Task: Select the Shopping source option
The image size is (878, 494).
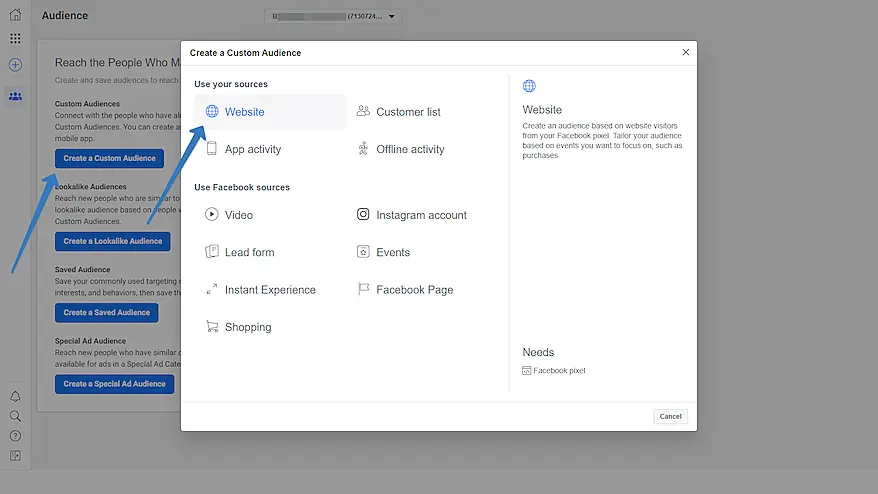Action: point(247,327)
